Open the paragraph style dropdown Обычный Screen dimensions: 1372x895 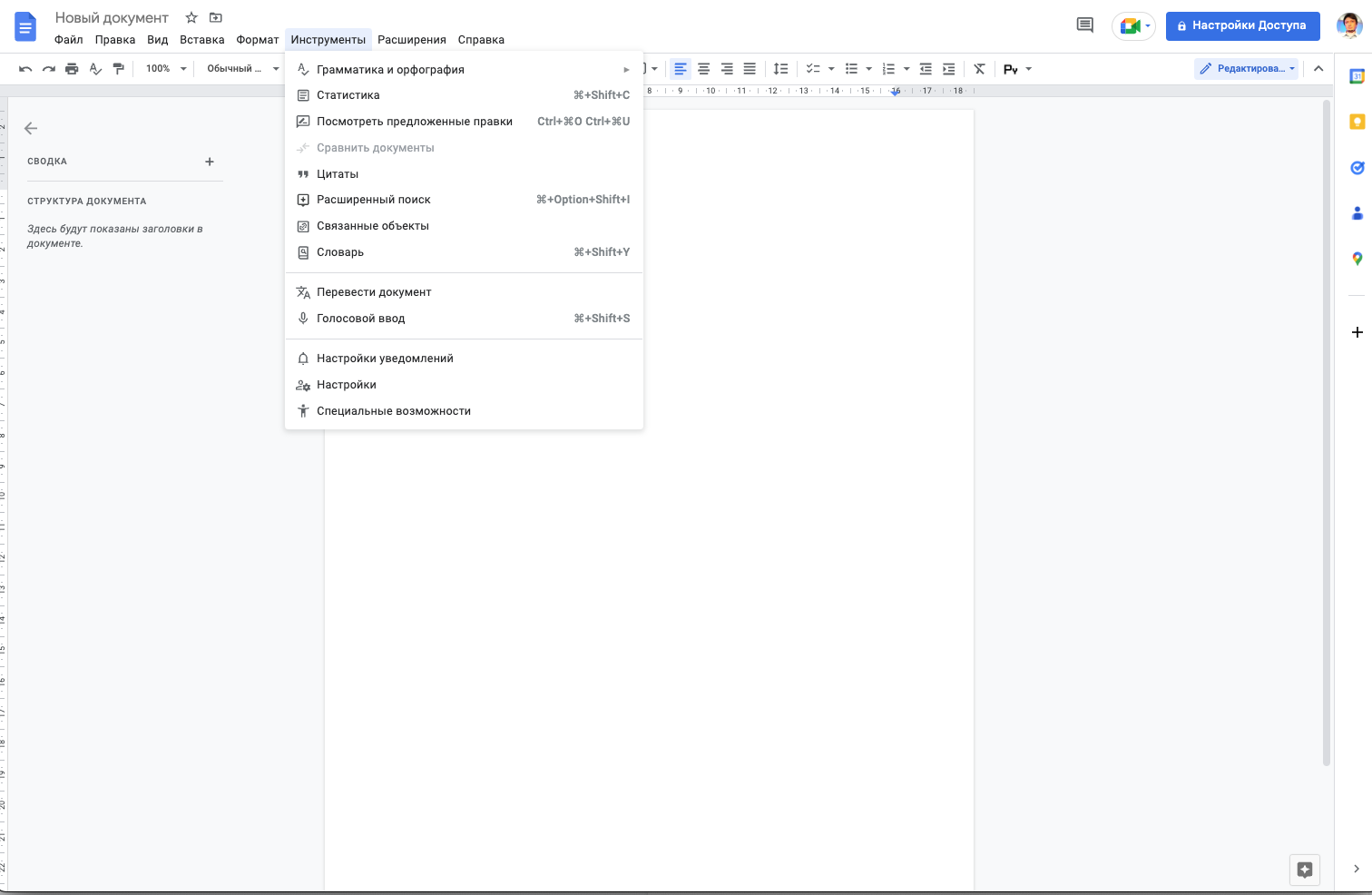coord(242,69)
